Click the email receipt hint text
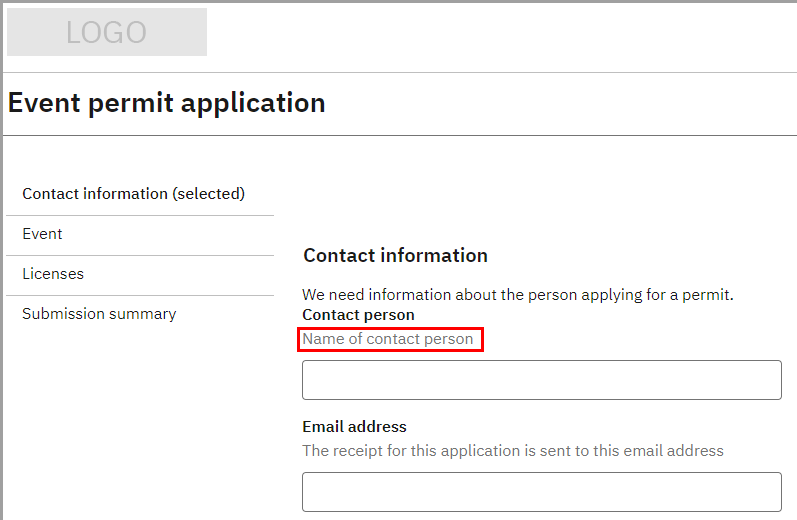The height and width of the screenshot is (520, 797). tap(512, 451)
